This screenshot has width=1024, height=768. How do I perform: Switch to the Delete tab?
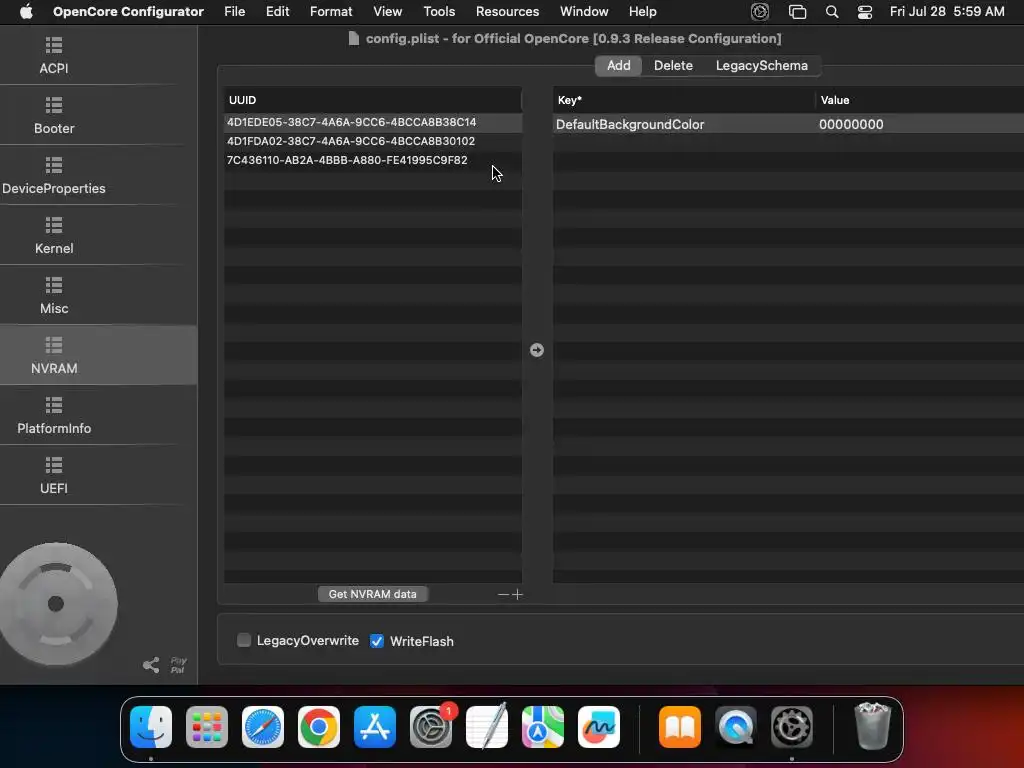click(673, 65)
